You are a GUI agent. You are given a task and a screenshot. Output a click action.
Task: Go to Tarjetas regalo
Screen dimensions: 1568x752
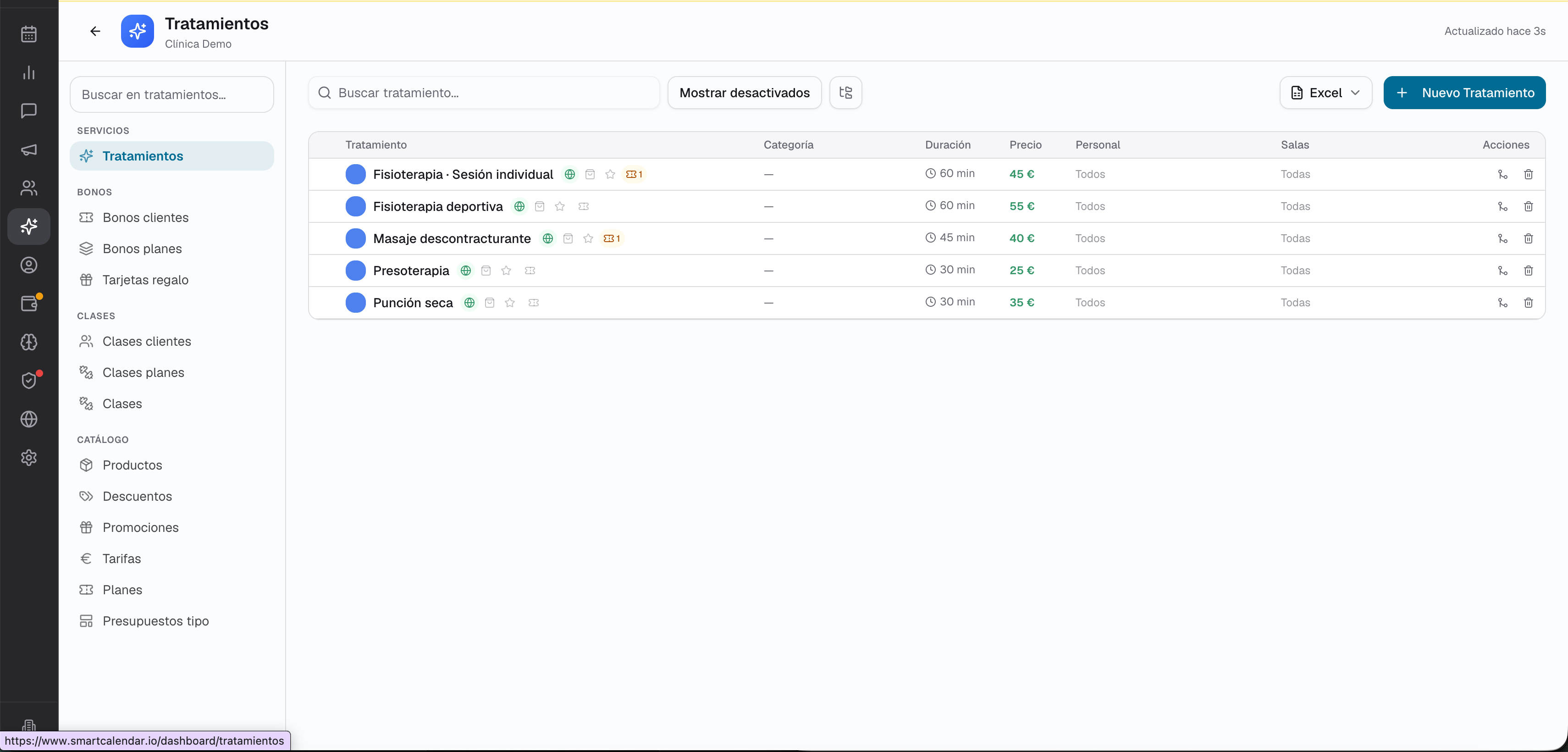pos(171,280)
